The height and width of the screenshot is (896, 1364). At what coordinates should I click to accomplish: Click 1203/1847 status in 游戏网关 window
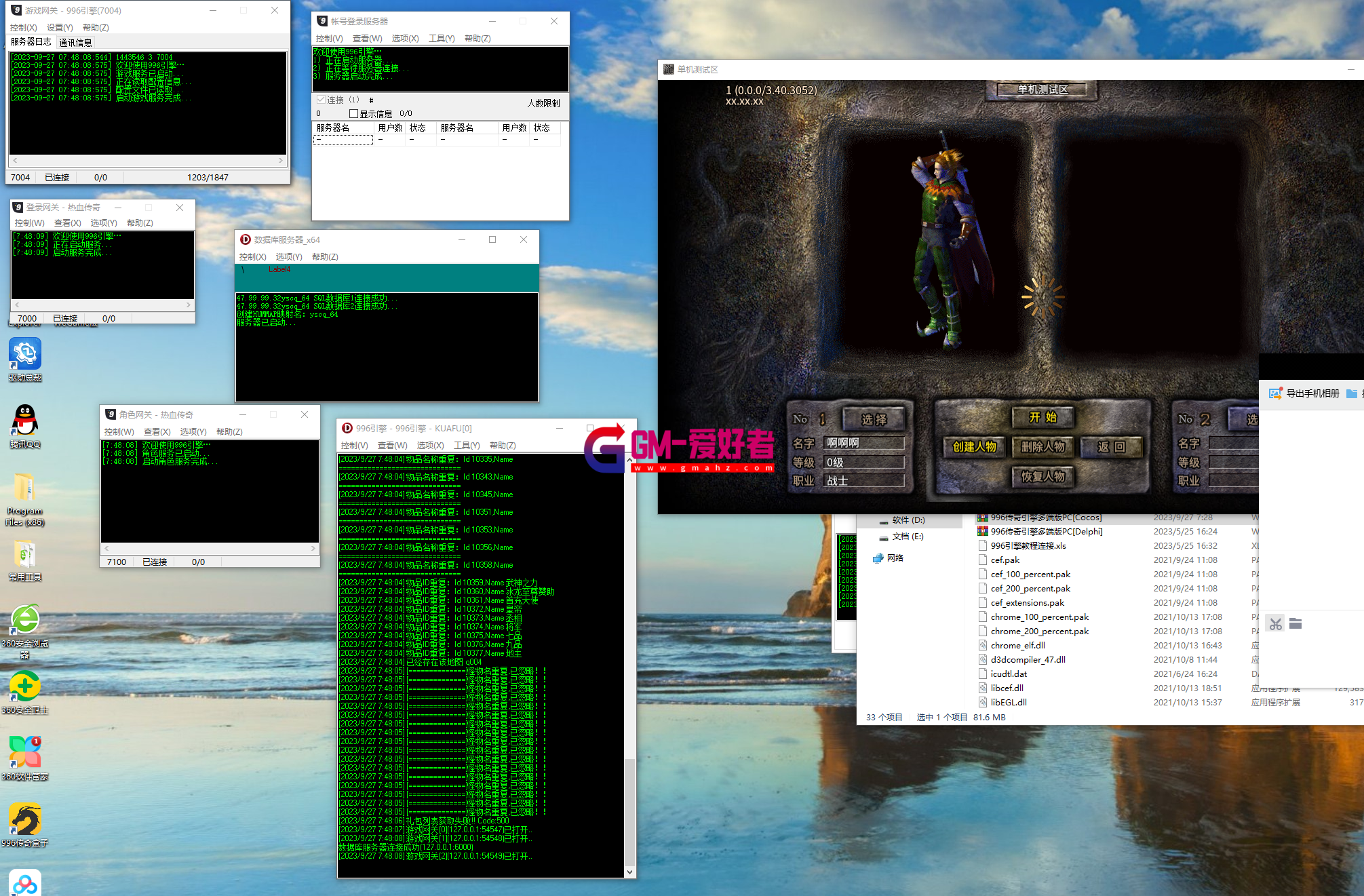pyautogui.click(x=208, y=178)
